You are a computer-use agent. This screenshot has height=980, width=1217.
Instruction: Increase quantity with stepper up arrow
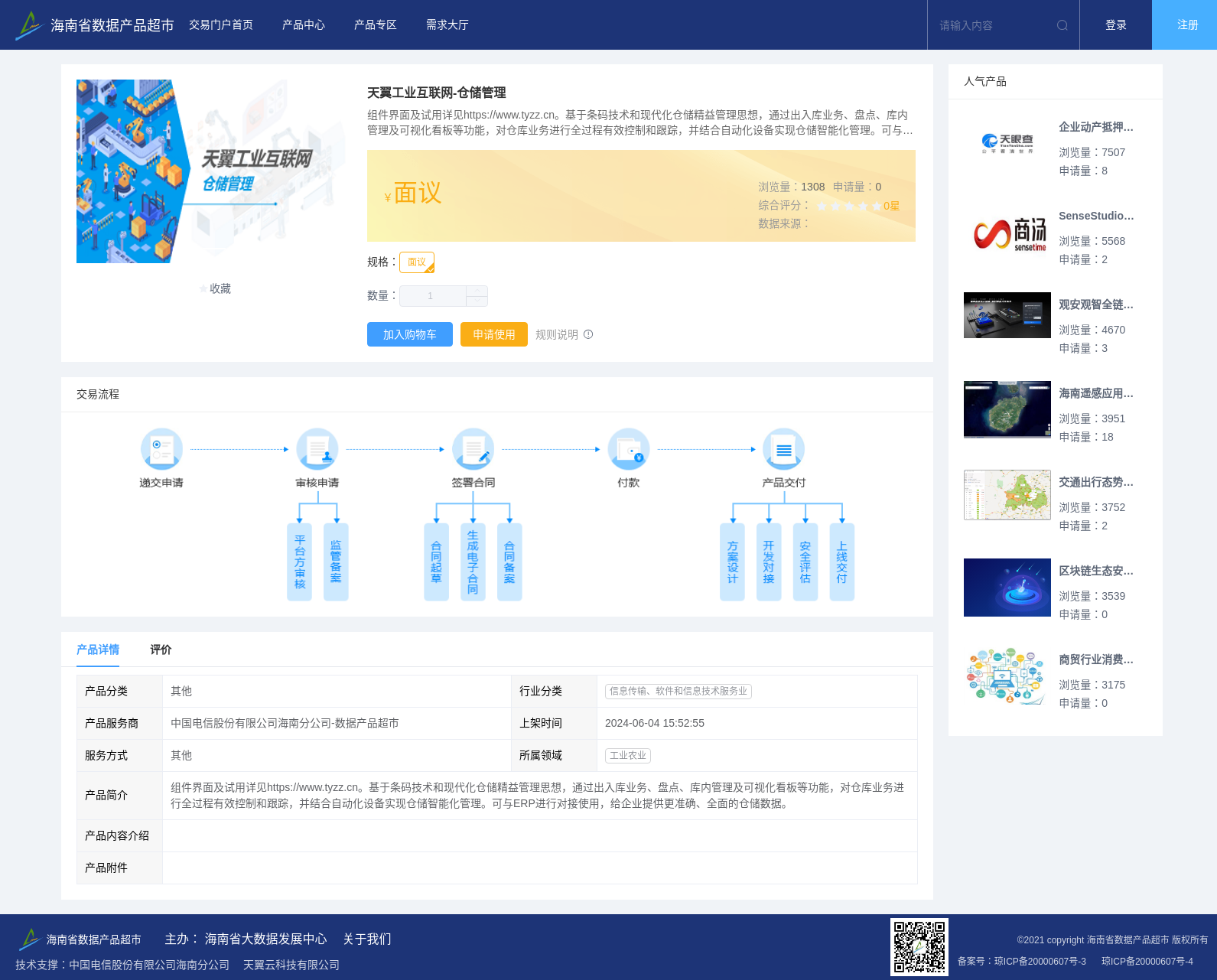tap(477, 291)
